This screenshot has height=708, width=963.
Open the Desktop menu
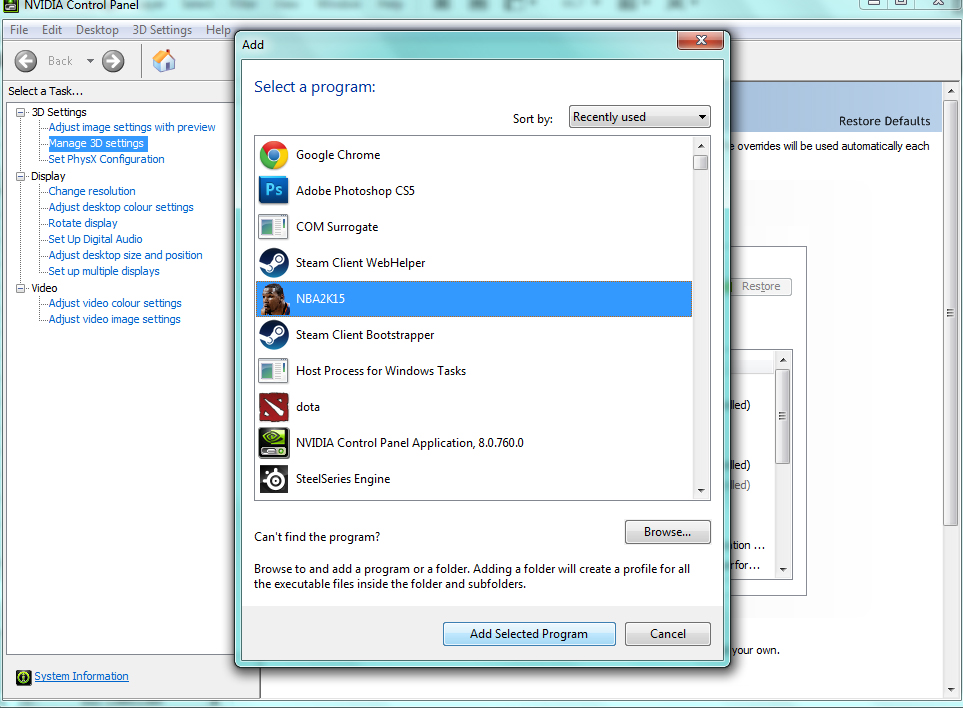[97, 29]
